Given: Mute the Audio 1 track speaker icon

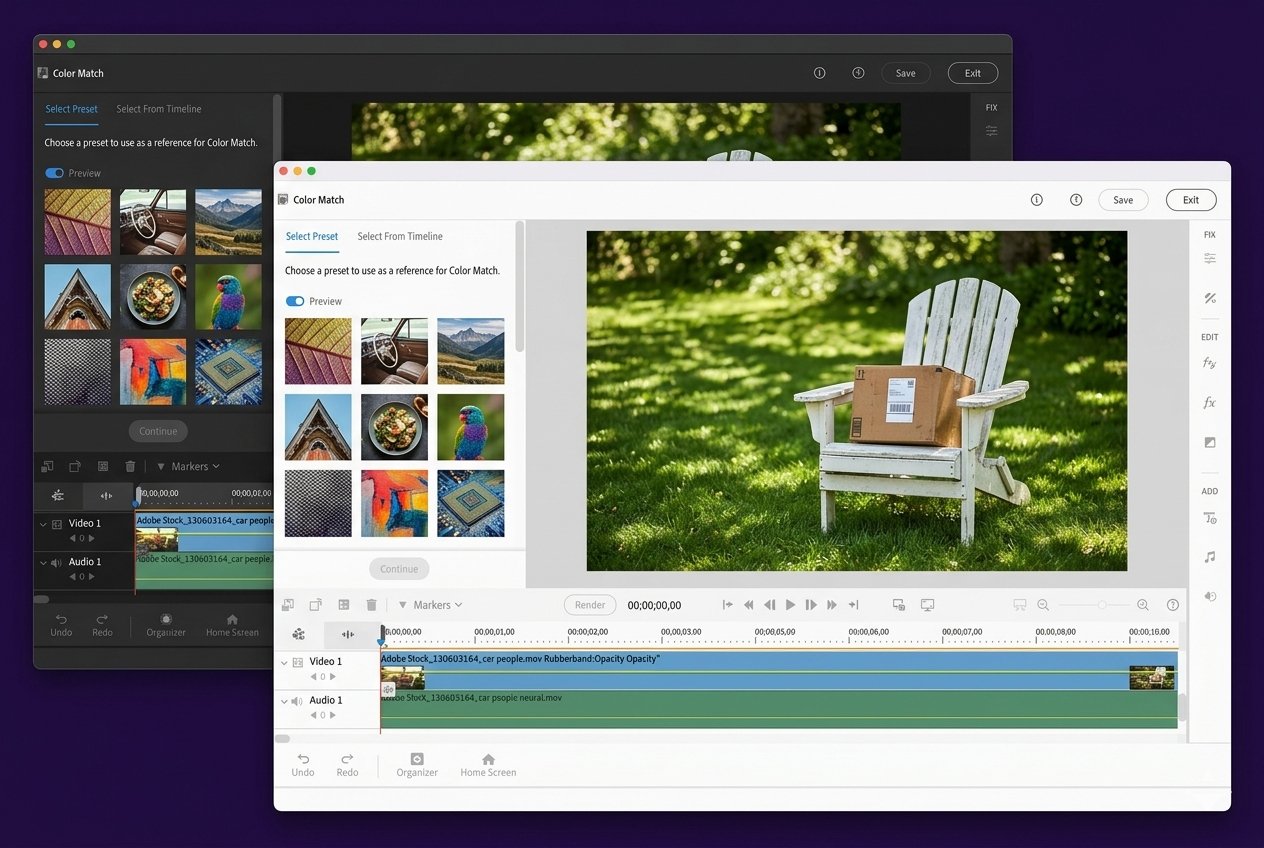Looking at the screenshot, I should tap(297, 700).
